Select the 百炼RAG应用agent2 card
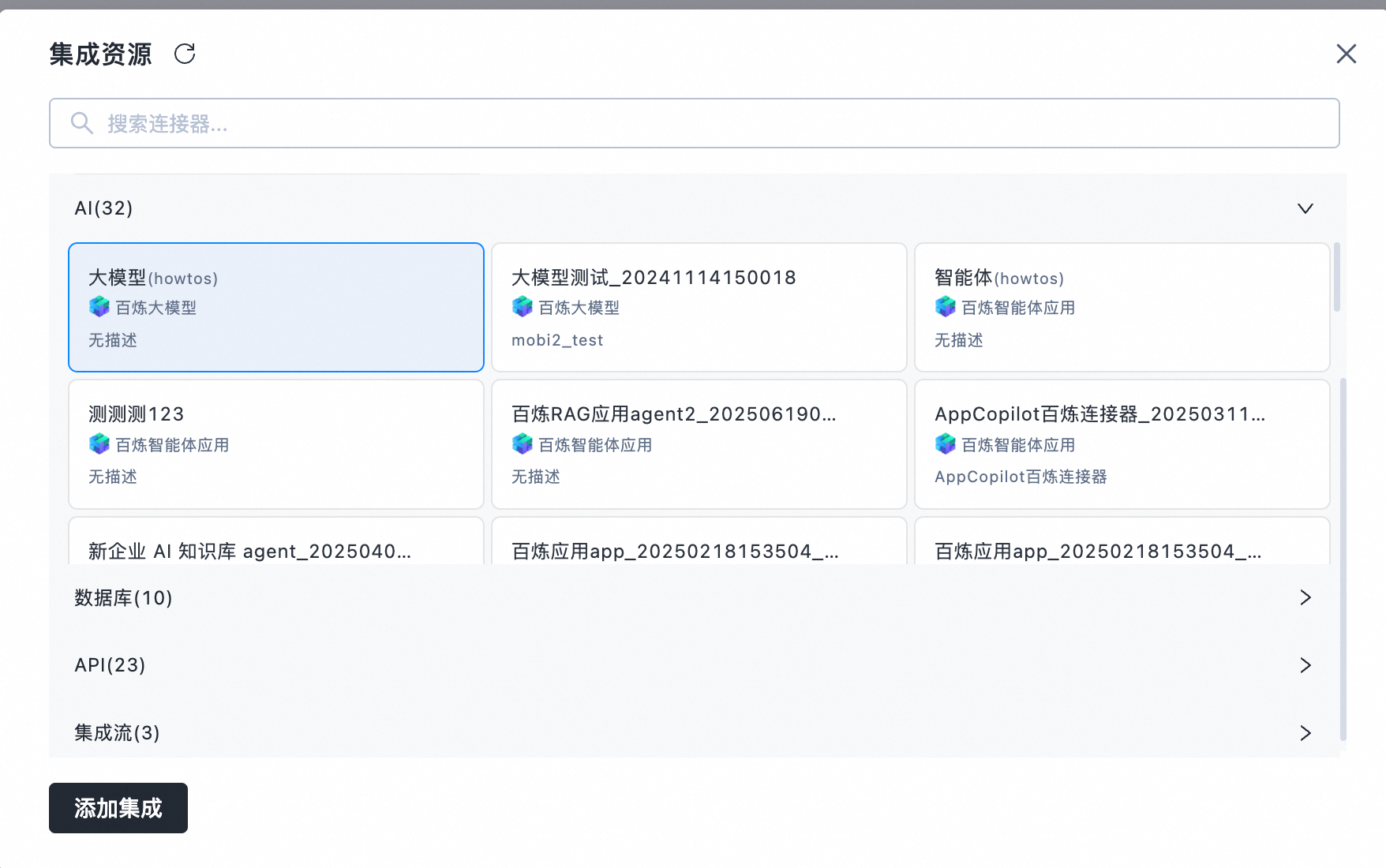Screen dimensions: 1386x868 (x=699, y=444)
